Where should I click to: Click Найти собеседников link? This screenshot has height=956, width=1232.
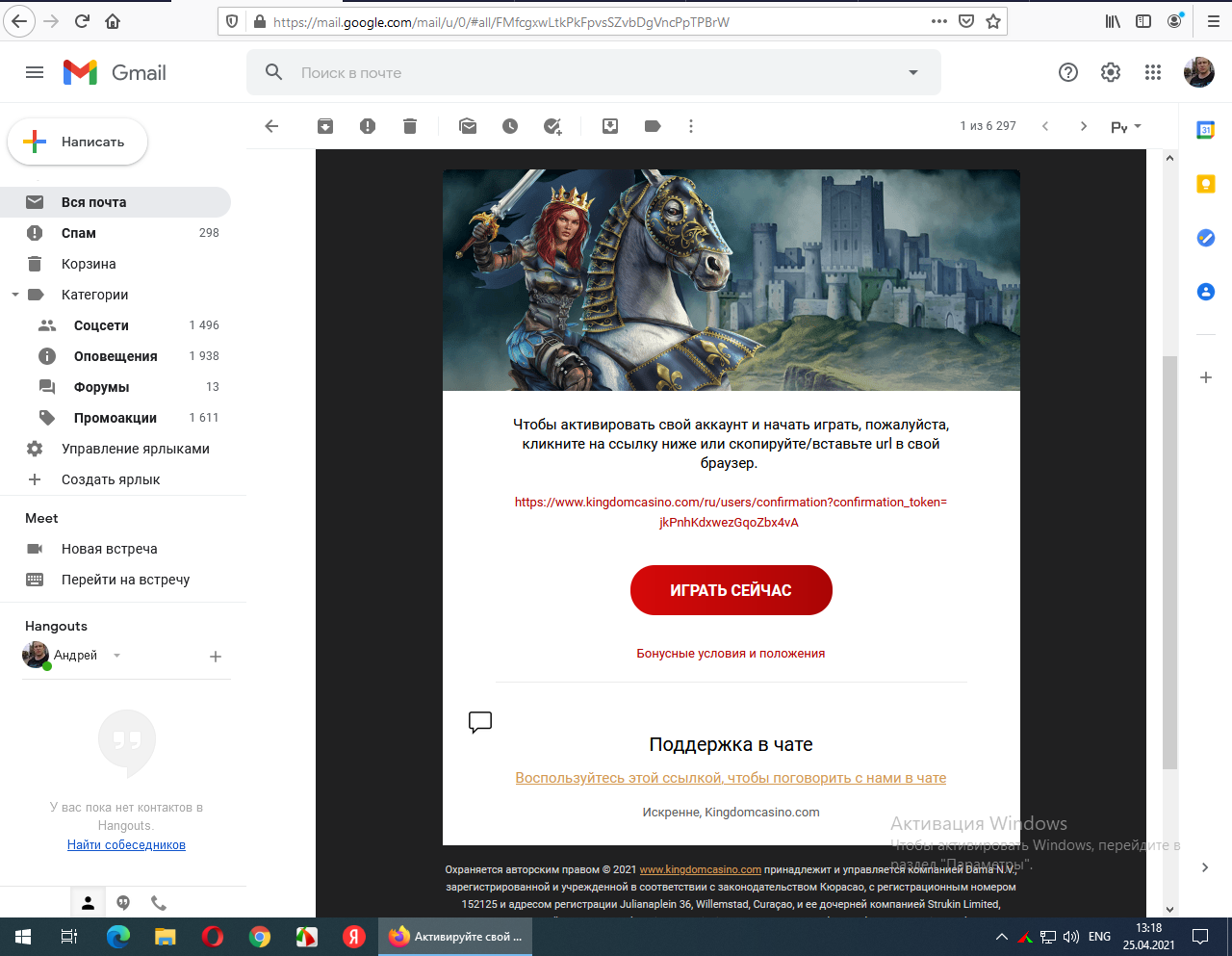[126, 844]
